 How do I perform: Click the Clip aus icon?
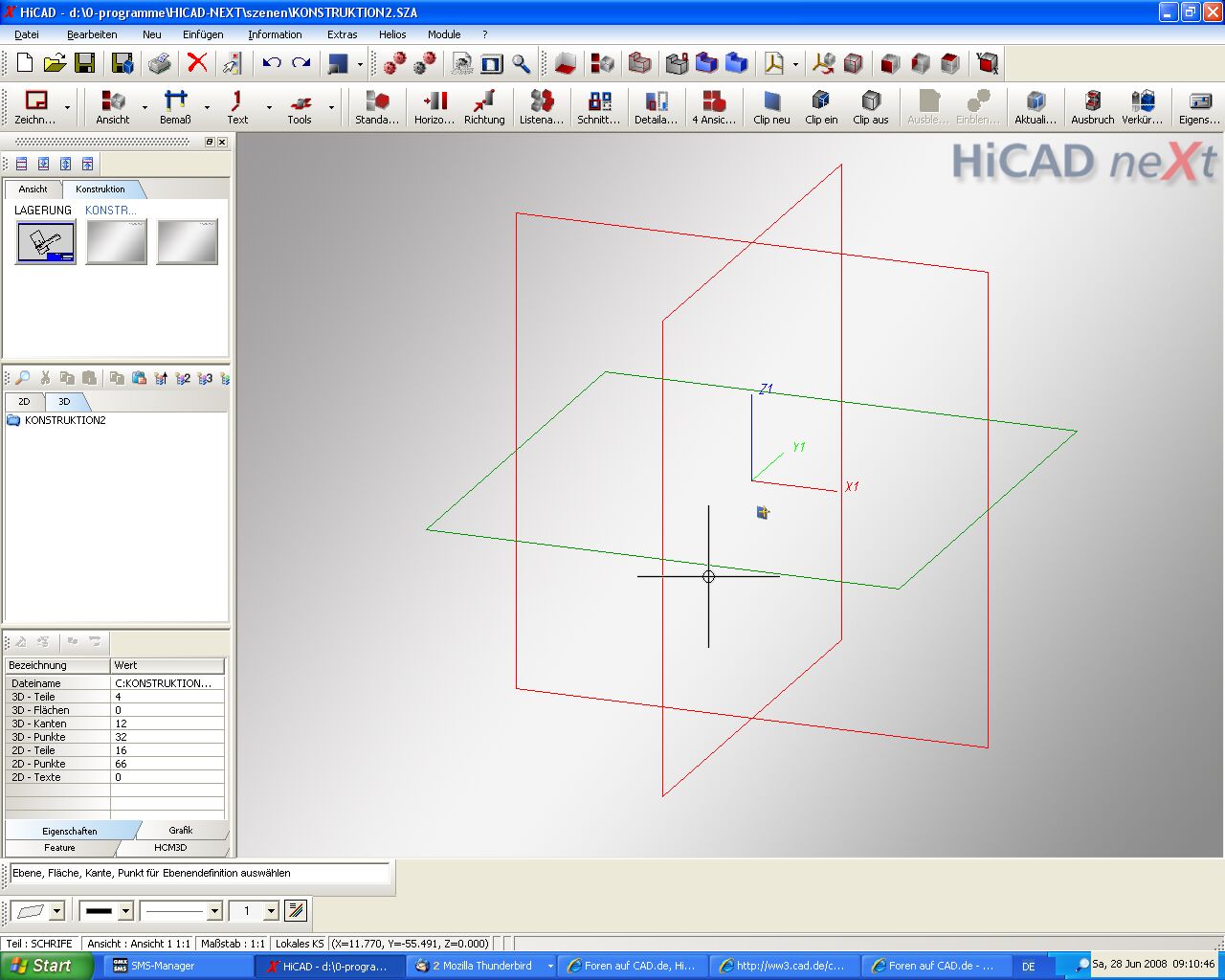[871, 107]
